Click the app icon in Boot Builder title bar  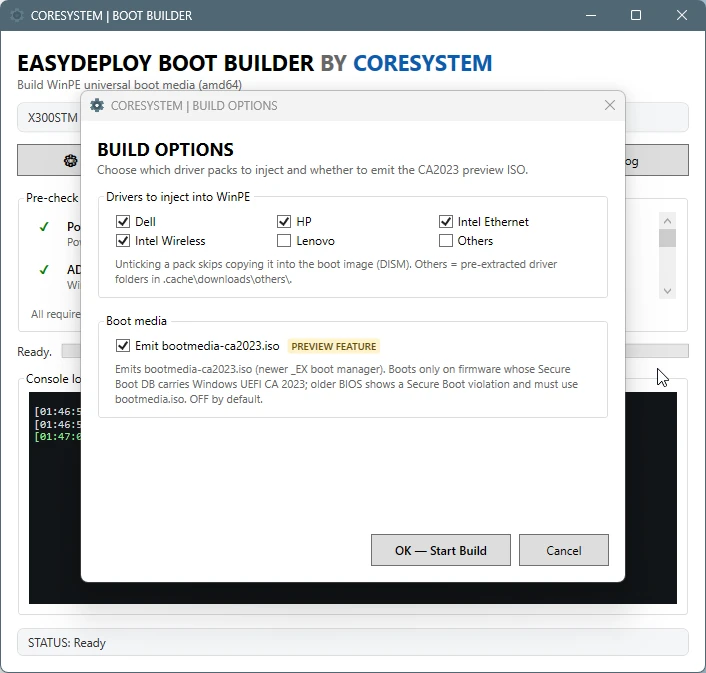pyautogui.click(x=17, y=15)
